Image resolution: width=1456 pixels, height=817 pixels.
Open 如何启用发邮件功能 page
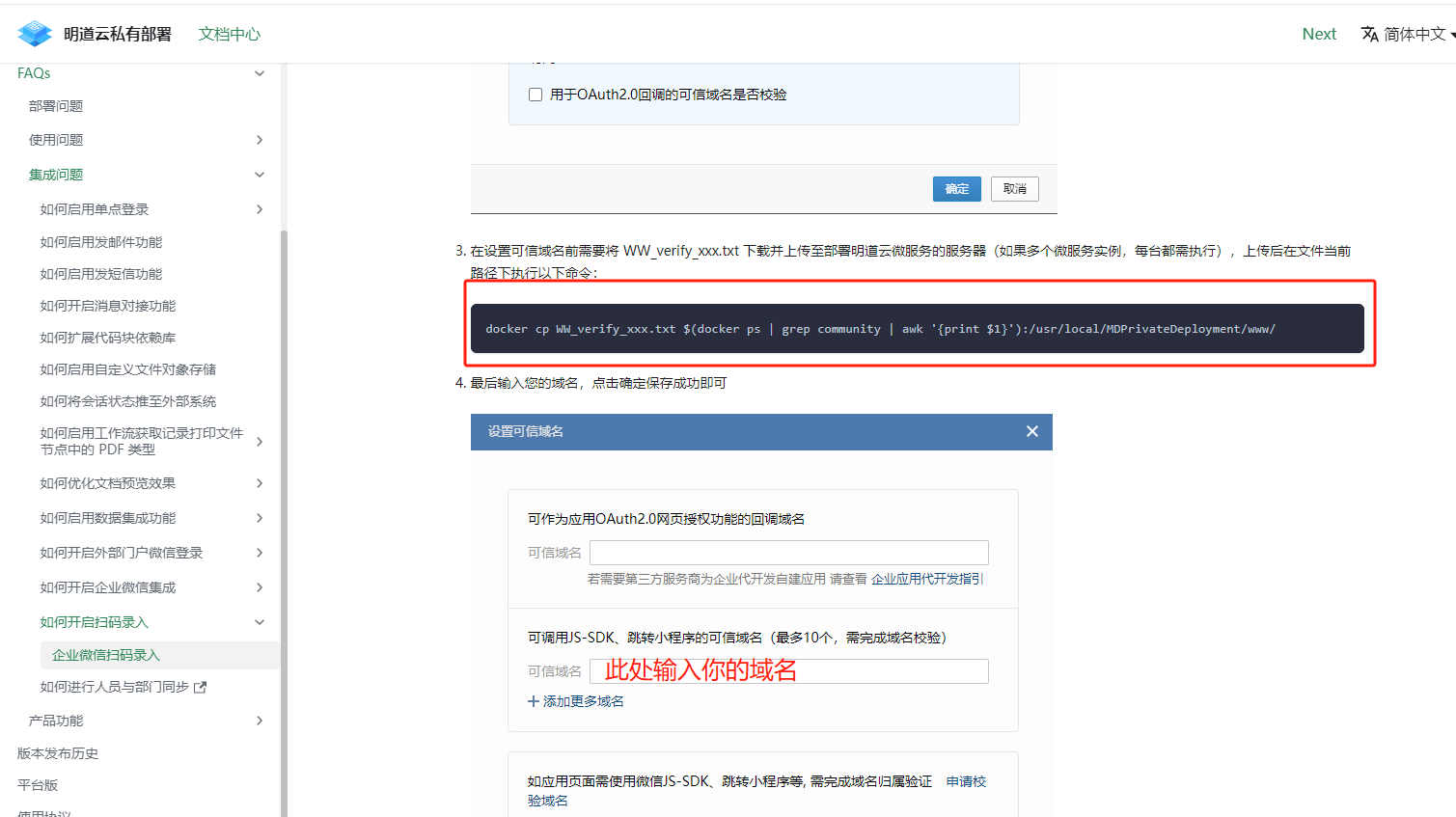(x=101, y=242)
